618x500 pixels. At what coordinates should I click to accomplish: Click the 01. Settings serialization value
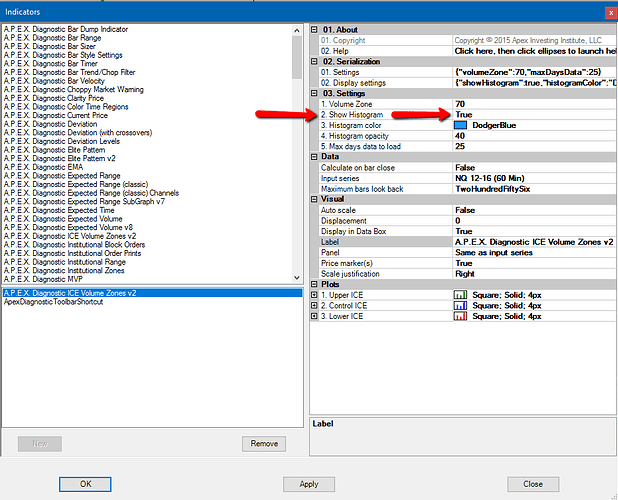(535, 72)
